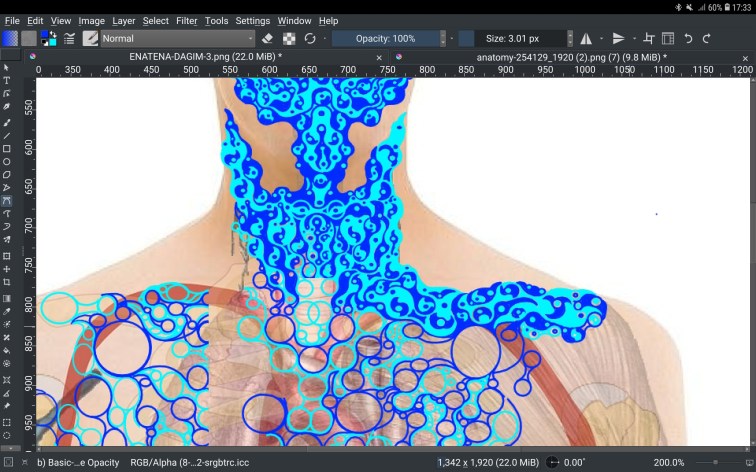Expand the horizontal mirror options arrow
Viewport: 756px width, 472px height.
(601, 39)
